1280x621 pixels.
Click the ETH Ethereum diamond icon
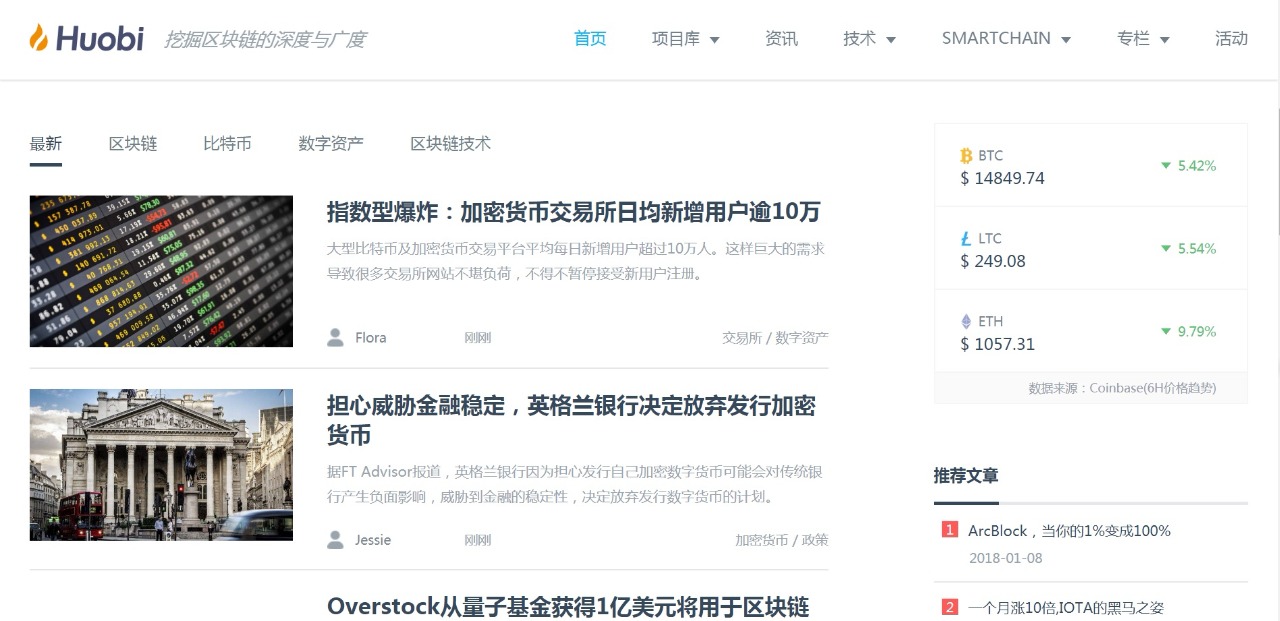(966, 322)
